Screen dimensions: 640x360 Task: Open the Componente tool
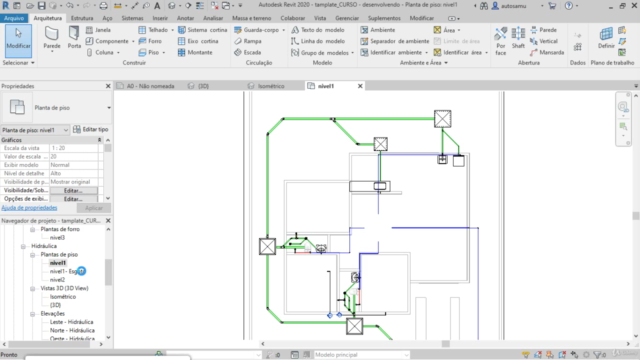click(x=108, y=41)
